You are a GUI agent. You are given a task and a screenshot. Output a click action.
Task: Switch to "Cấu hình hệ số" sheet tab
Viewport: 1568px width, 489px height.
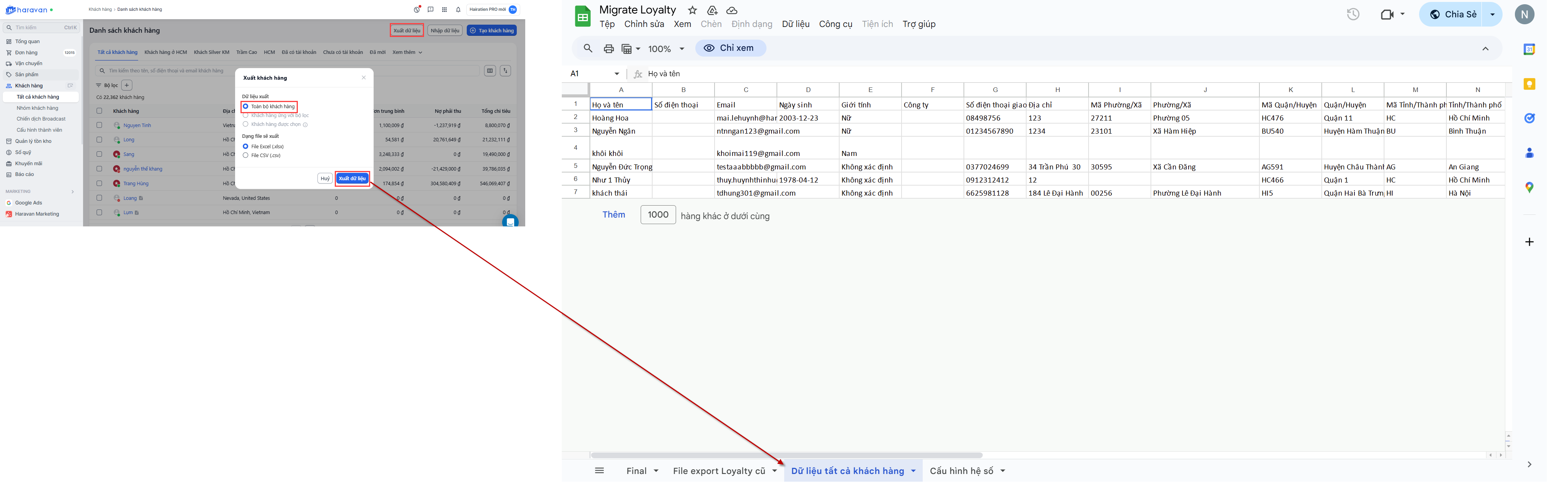click(960, 471)
